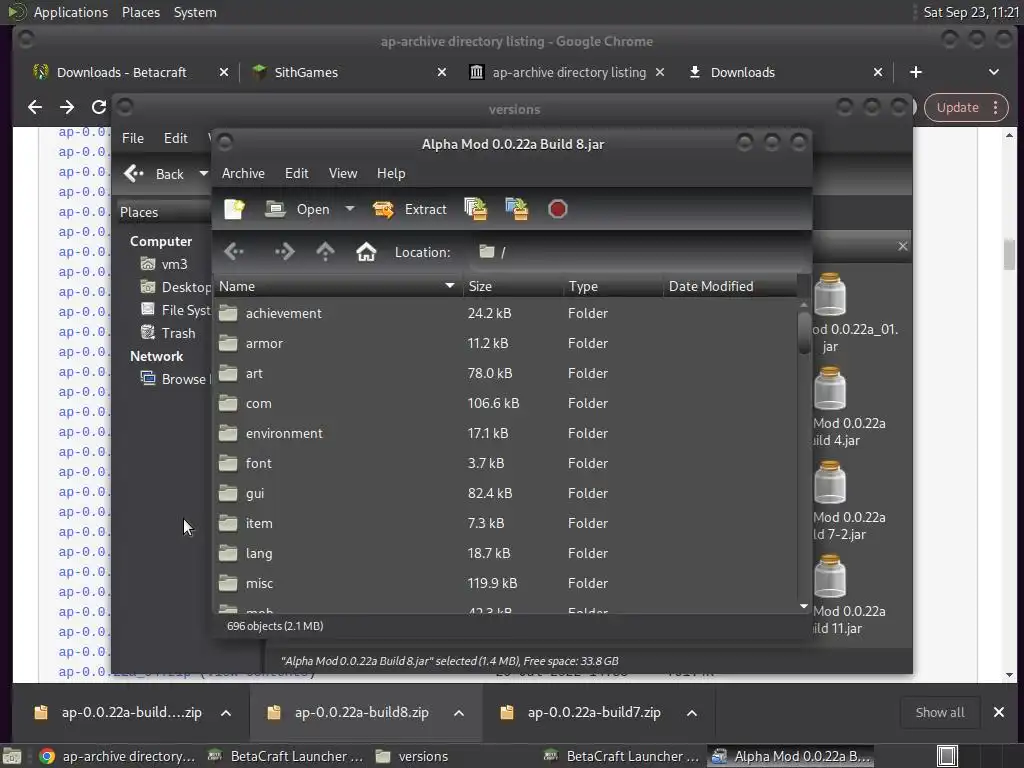Go back in archive location history

tap(234, 251)
